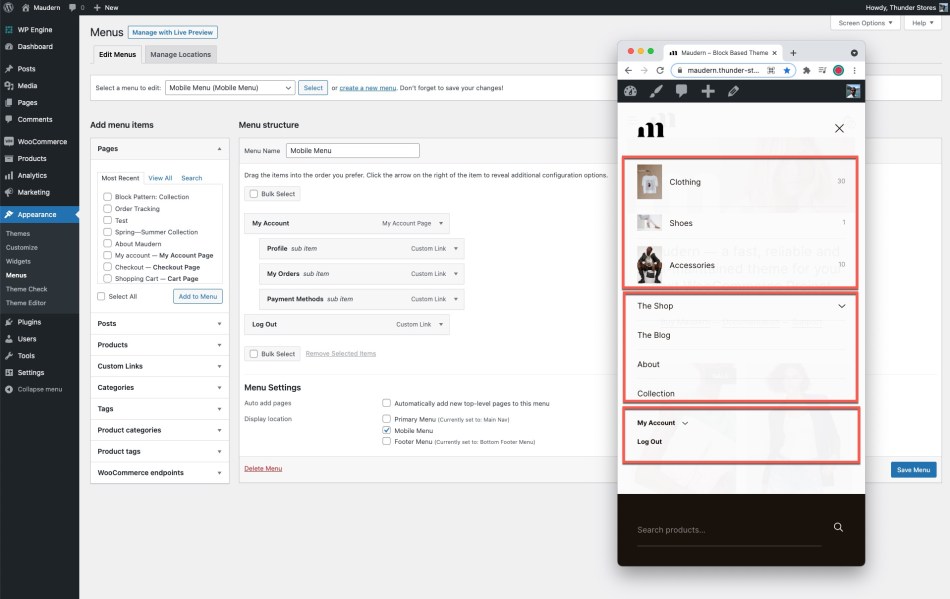Check About Maudern page checkbox
Image resolution: width=950 pixels, height=599 pixels.
point(107,243)
